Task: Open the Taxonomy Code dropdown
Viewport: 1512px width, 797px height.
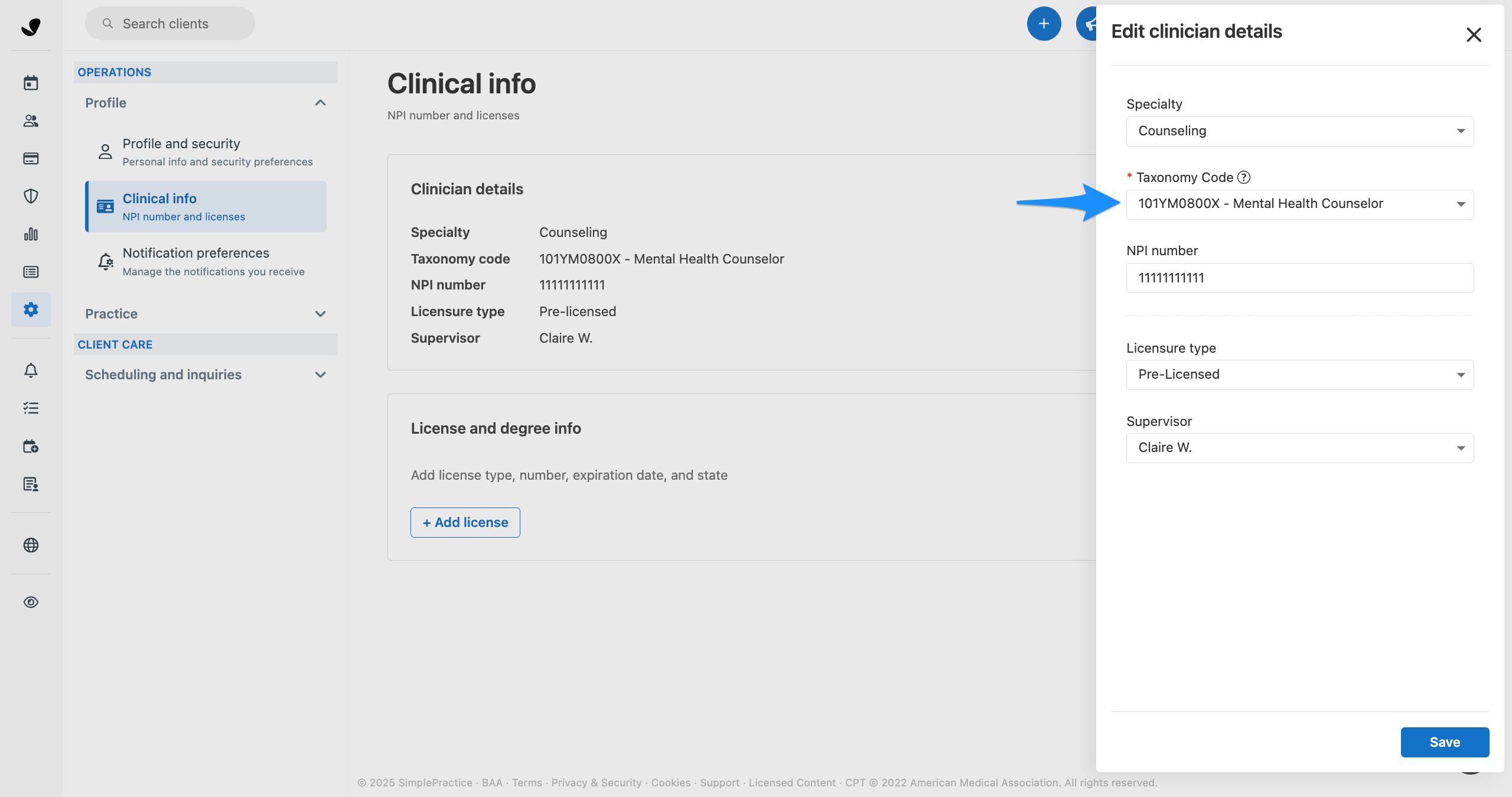Action: pyautogui.click(x=1299, y=204)
